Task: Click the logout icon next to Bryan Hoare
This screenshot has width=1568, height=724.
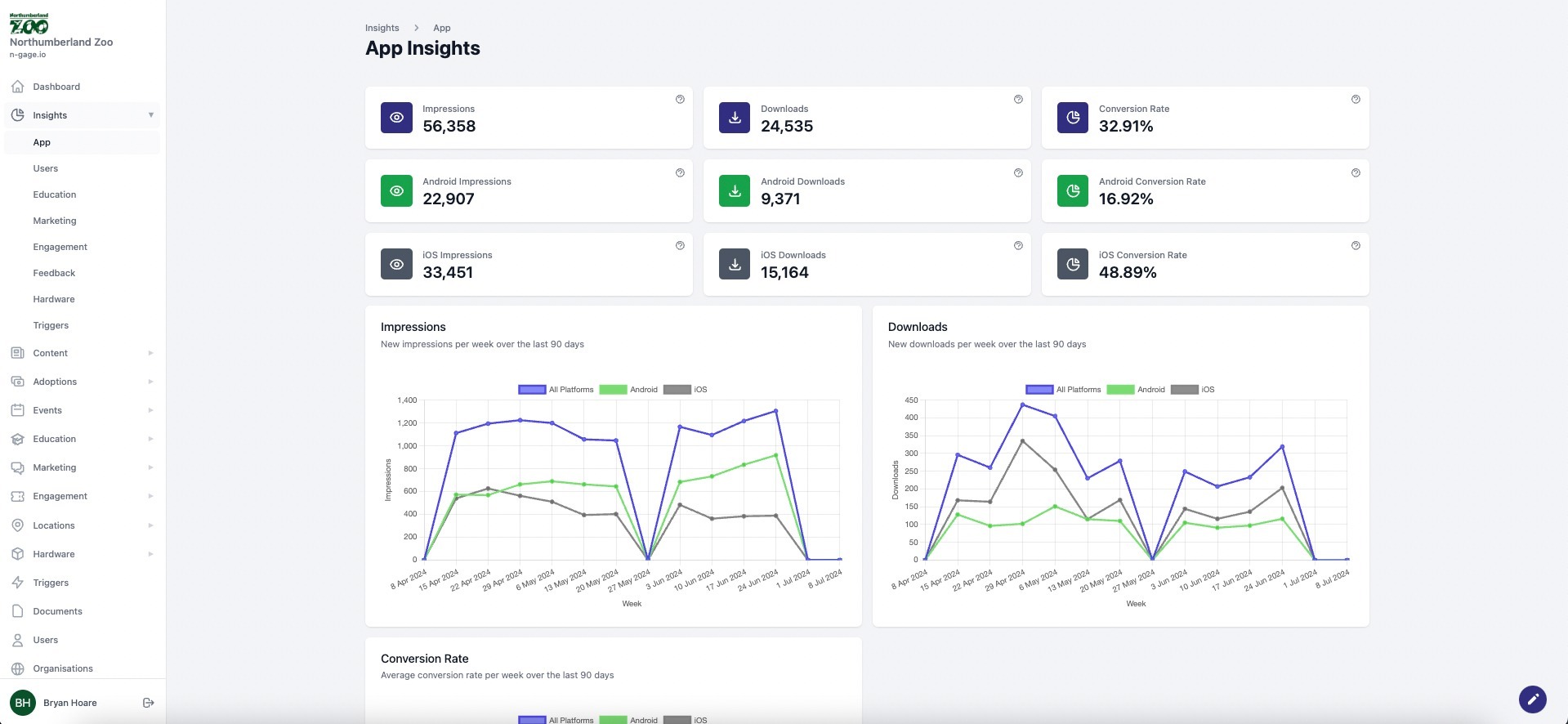Action: pos(148,703)
